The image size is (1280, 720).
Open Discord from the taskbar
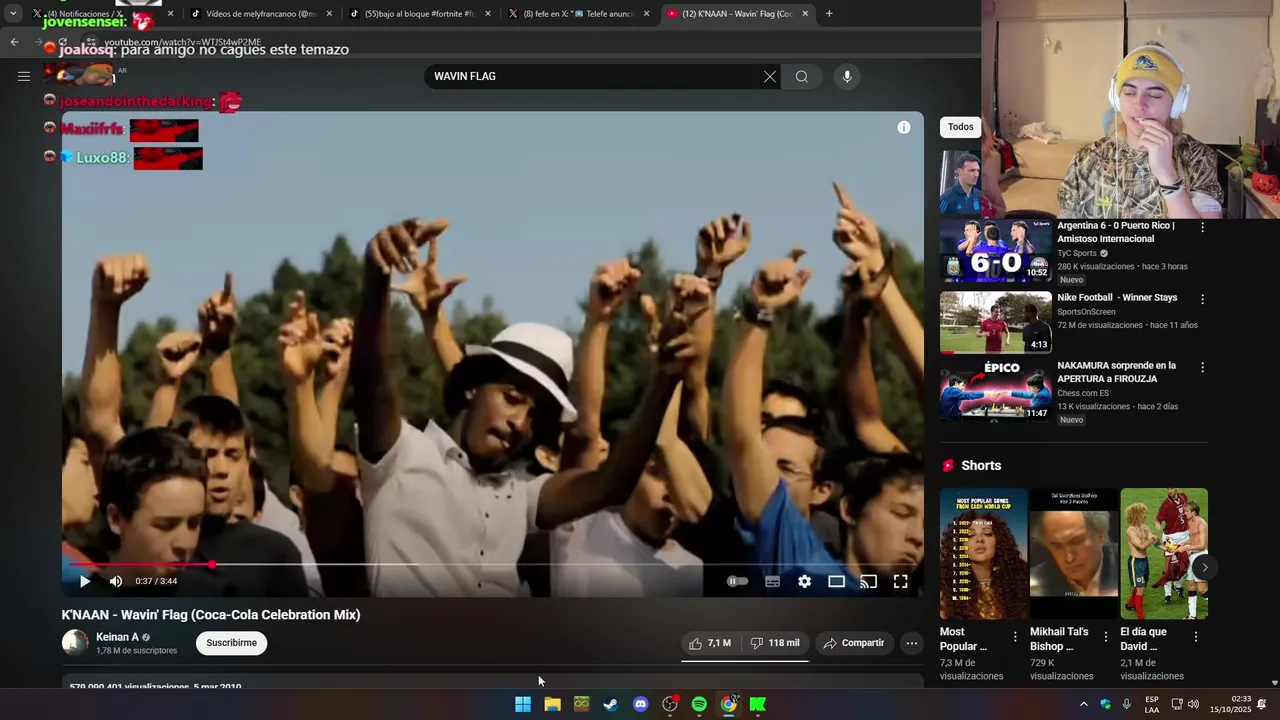(x=640, y=705)
